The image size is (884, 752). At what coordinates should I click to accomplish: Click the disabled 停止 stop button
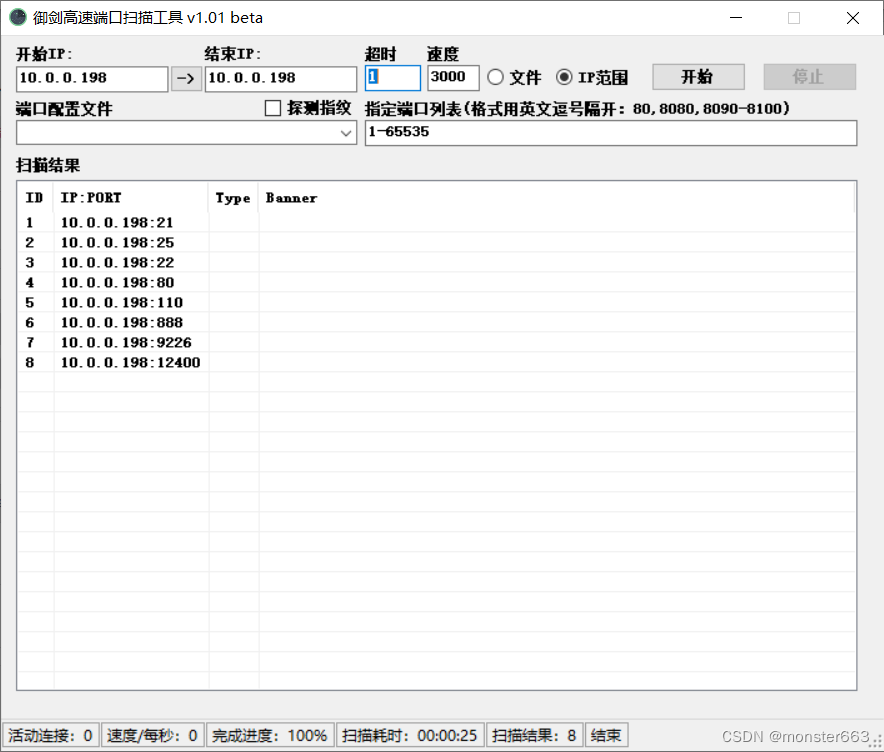tap(809, 77)
